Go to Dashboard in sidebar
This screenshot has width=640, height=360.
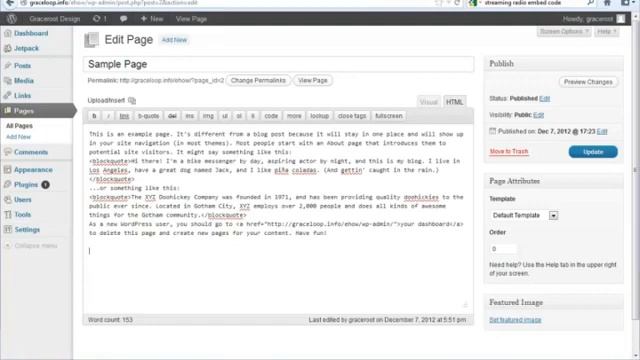coord(31,33)
